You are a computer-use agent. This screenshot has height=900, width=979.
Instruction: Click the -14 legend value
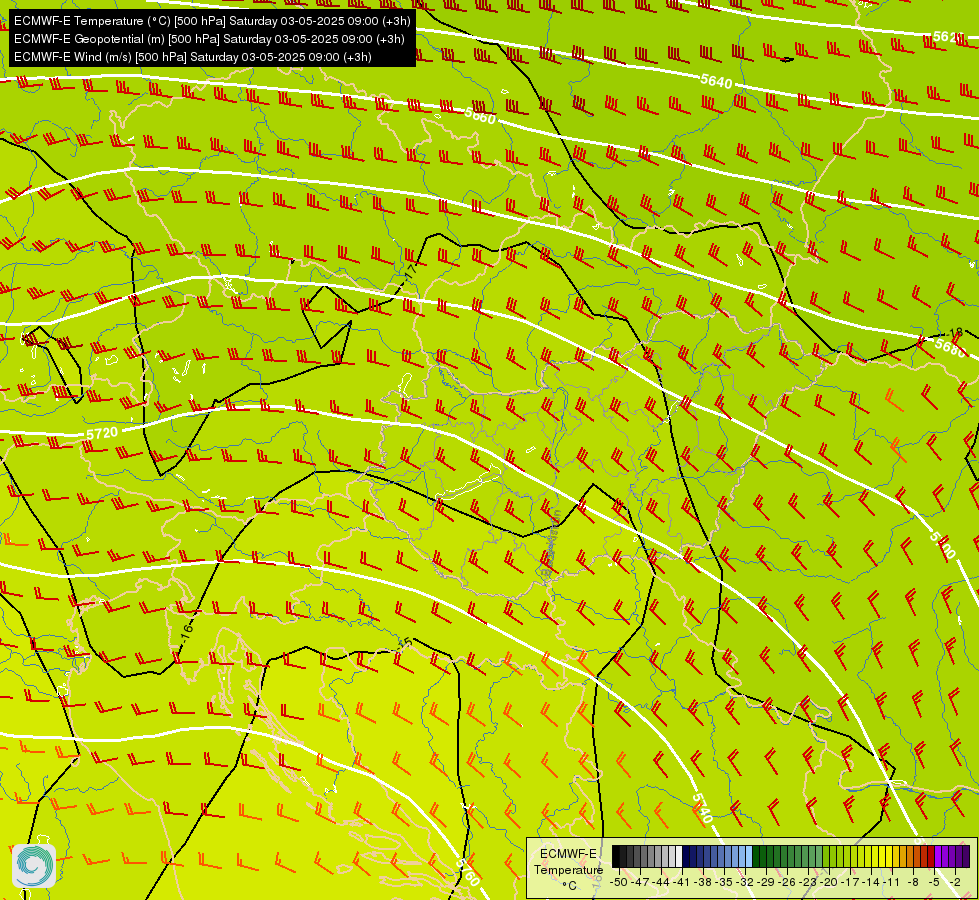point(871,882)
